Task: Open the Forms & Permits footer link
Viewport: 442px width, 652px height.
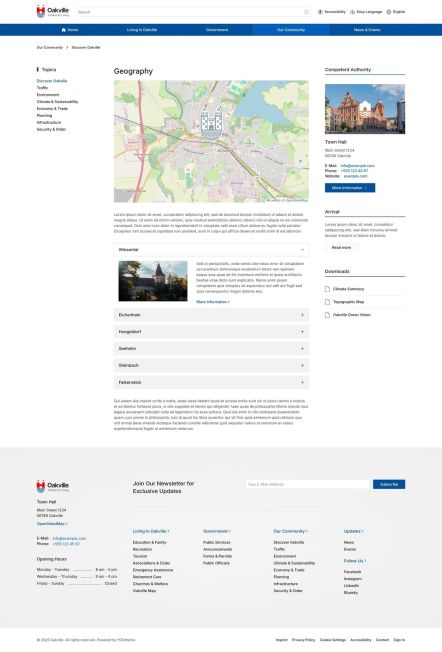Action: [217, 556]
